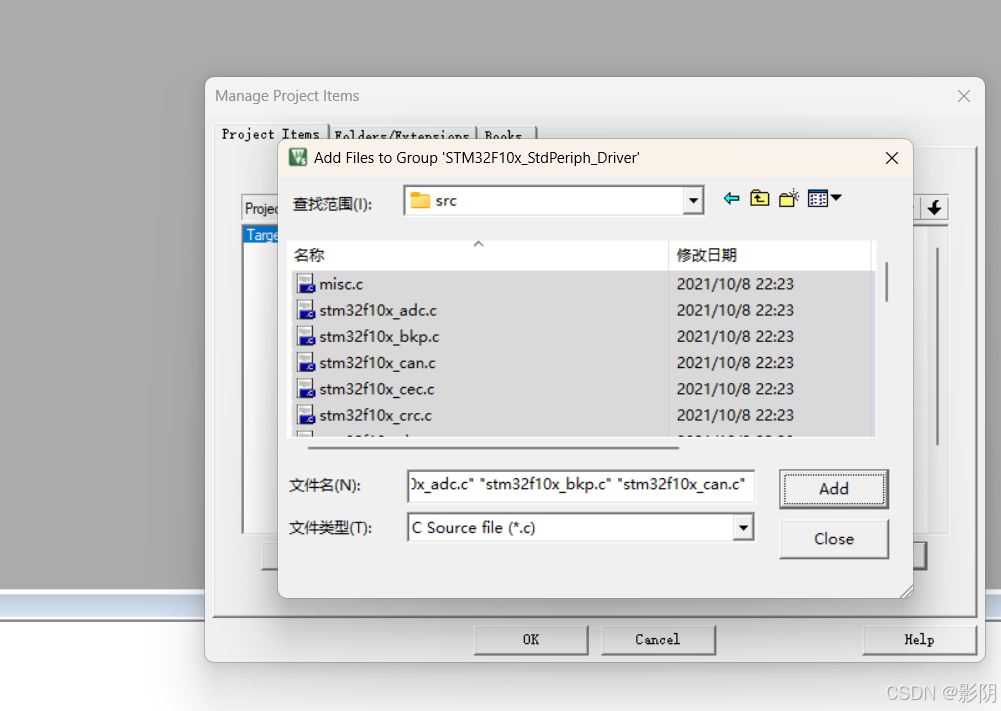Select the Target item in Project Targets

262,235
